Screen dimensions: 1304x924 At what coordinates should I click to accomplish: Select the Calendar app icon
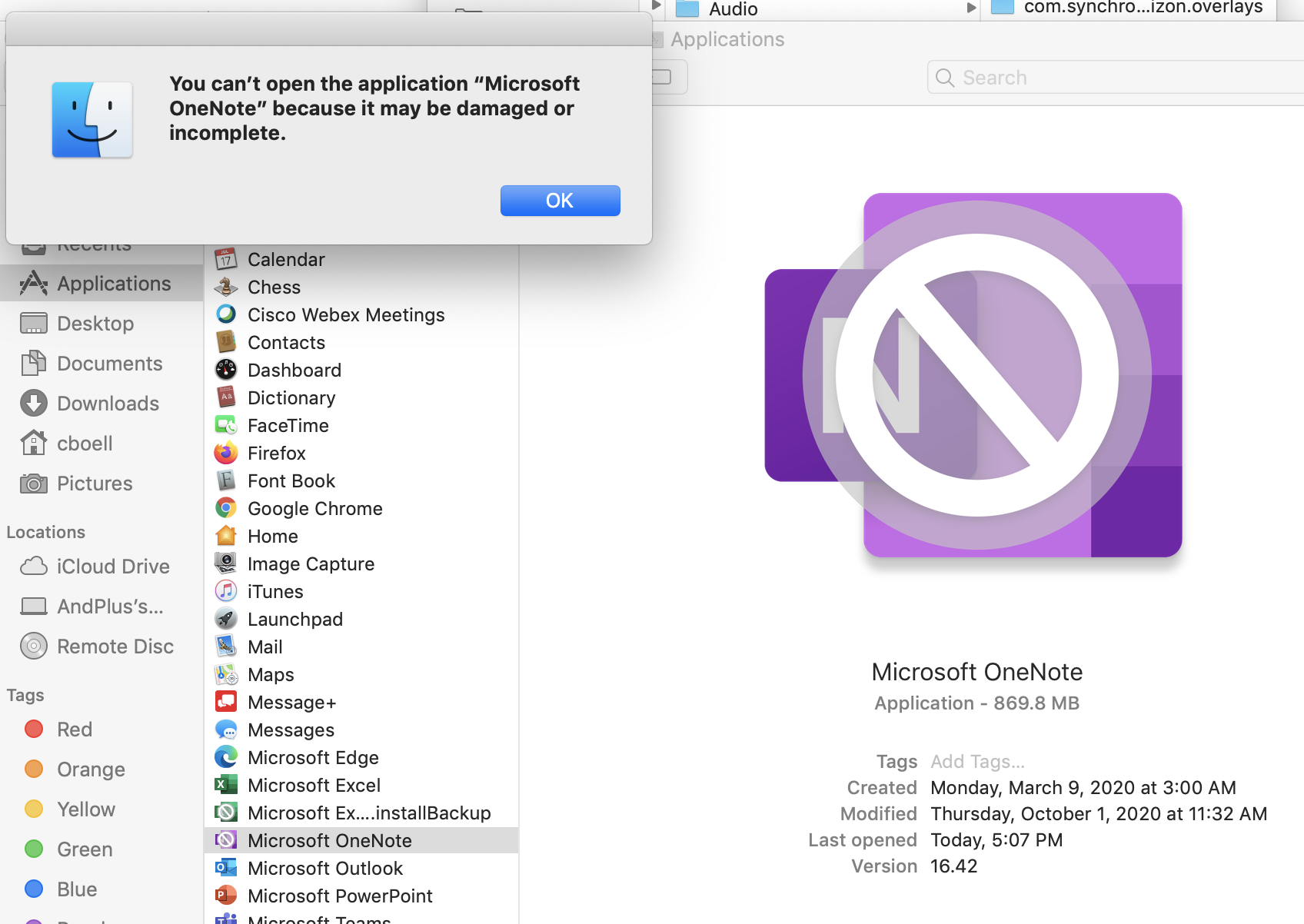coord(225,259)
